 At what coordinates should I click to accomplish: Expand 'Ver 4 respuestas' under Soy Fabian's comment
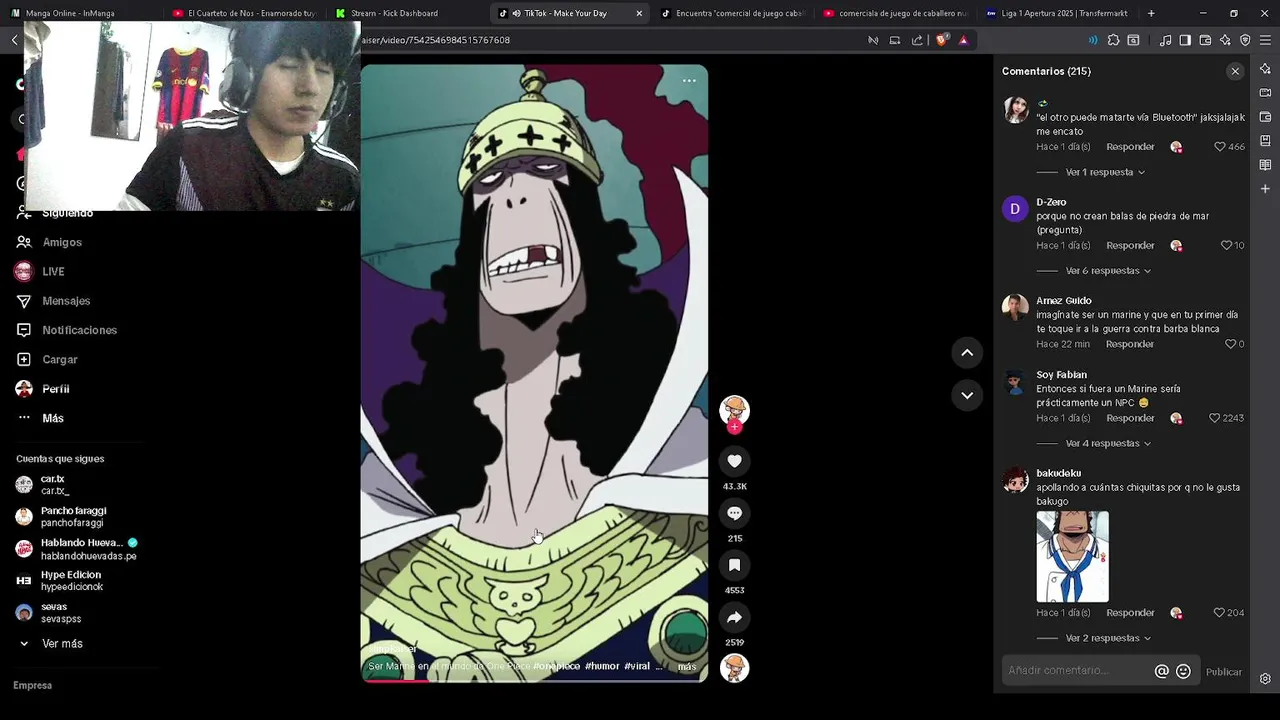click(1108, 443)
